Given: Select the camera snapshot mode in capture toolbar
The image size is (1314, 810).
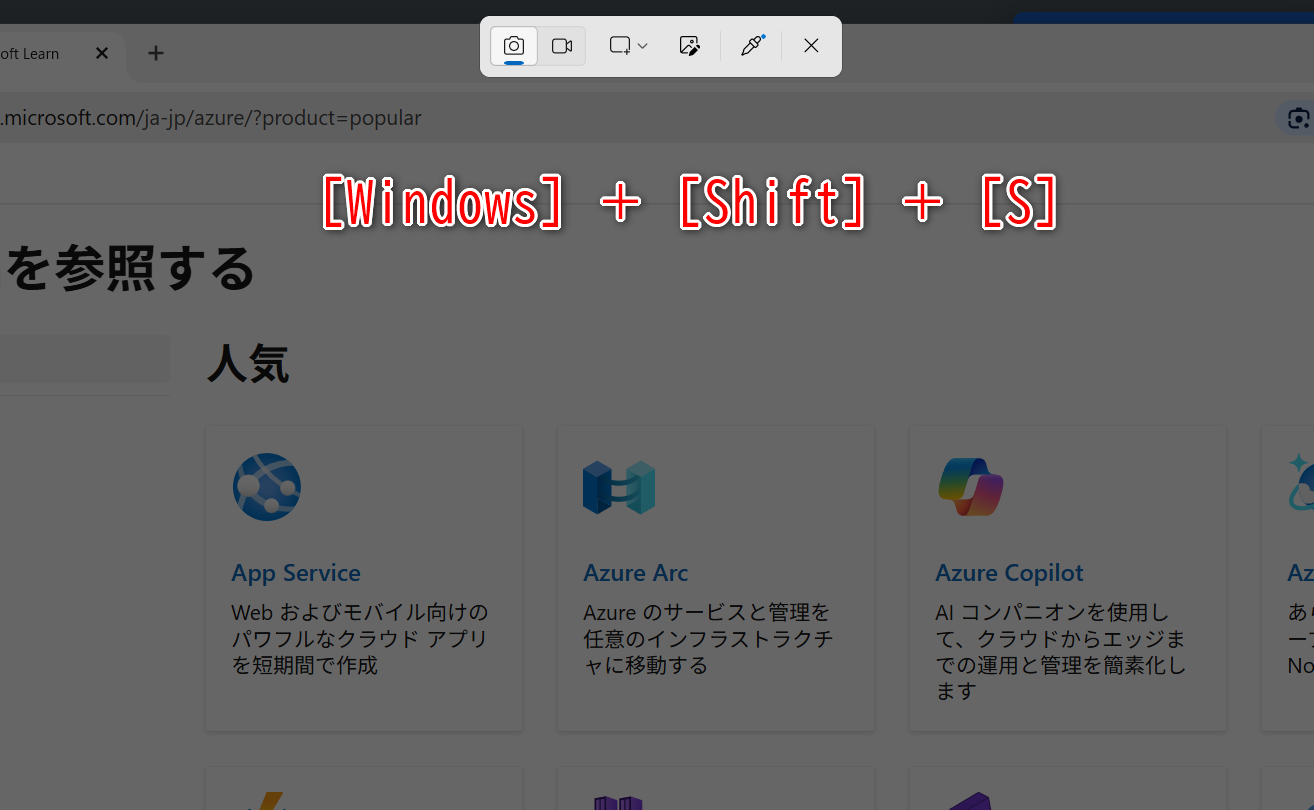Looking at the screenshot, I should 513,45.
